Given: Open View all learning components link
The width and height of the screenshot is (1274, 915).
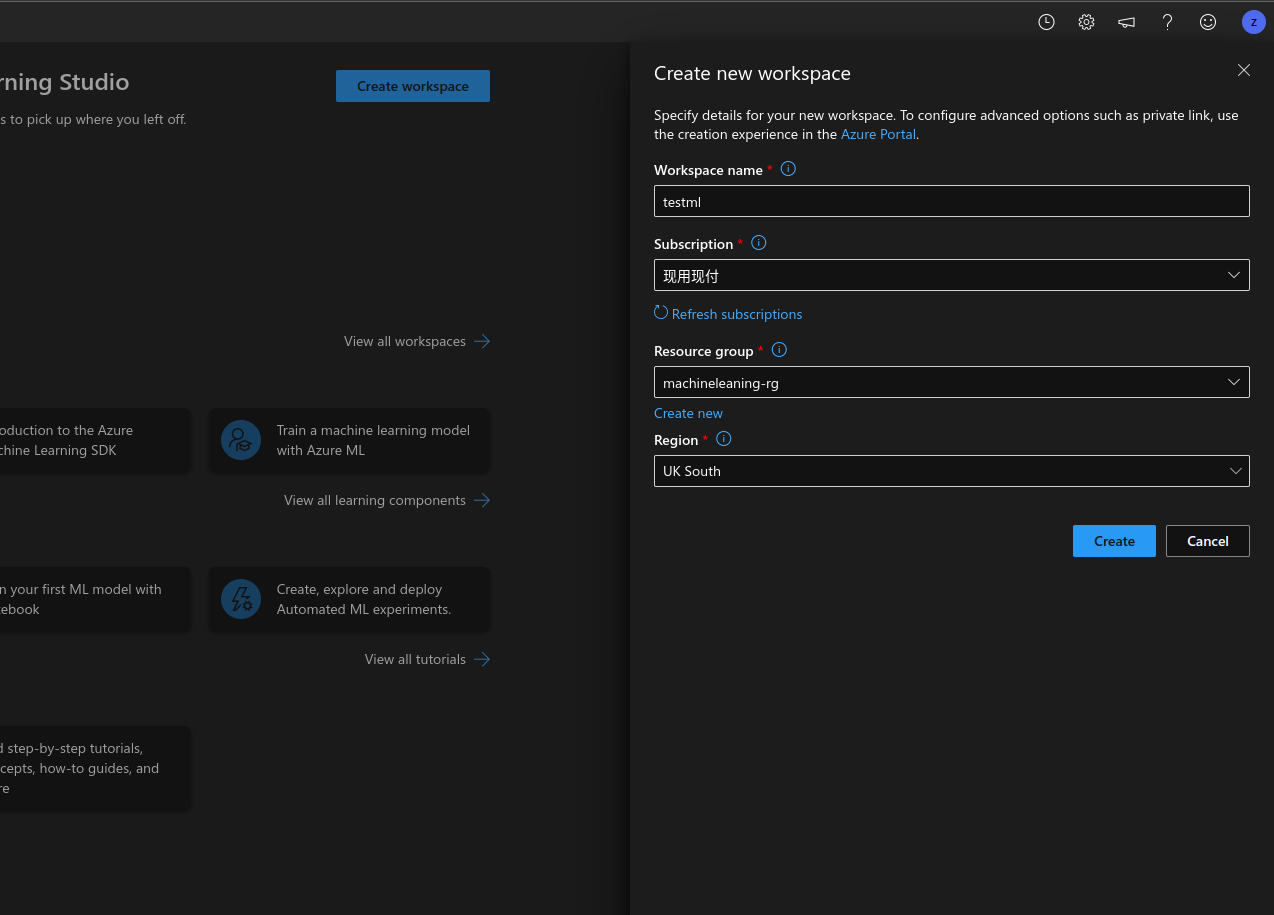Looking at the screenshot, I should pos(375,500).
